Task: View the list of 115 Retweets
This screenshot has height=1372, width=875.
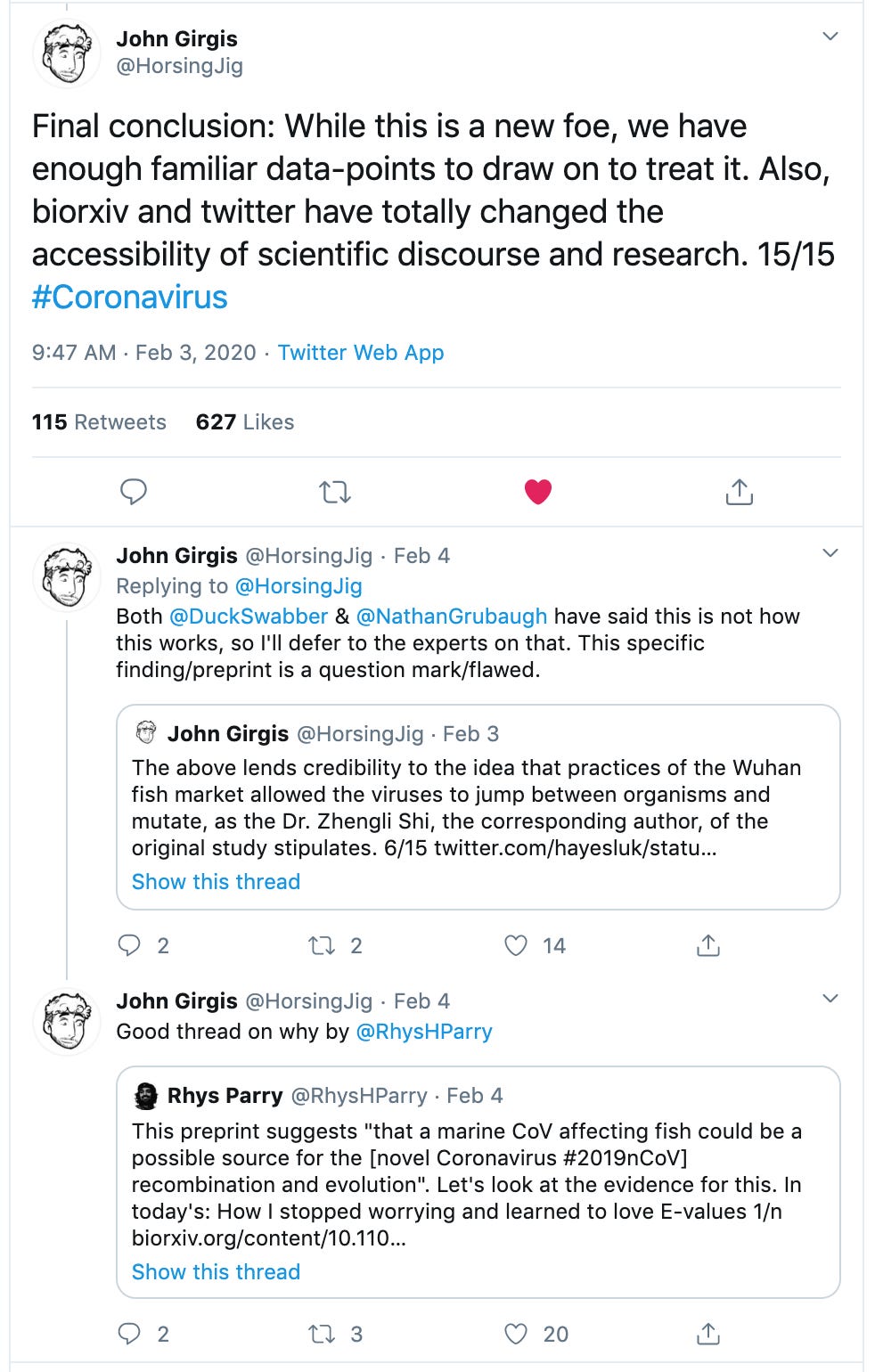Action: click(99, 422)
